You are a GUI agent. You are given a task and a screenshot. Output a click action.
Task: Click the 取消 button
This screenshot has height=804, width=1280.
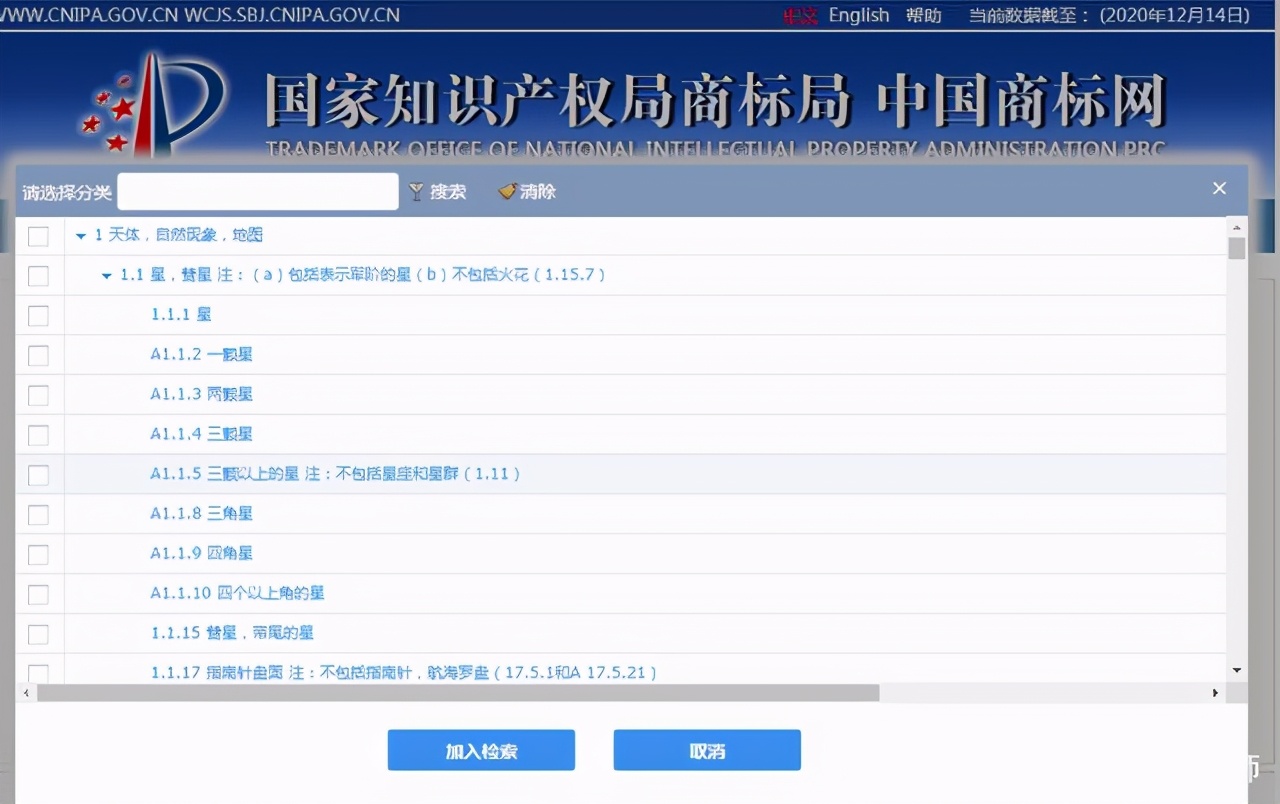coord(707,750)
